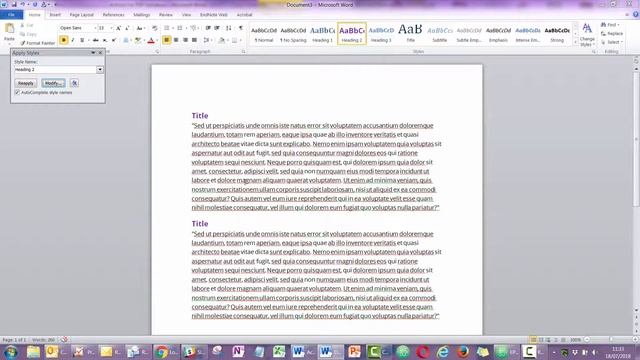Apply the Strong style from the gallery
Screen dimensions: 640x360
557,34
